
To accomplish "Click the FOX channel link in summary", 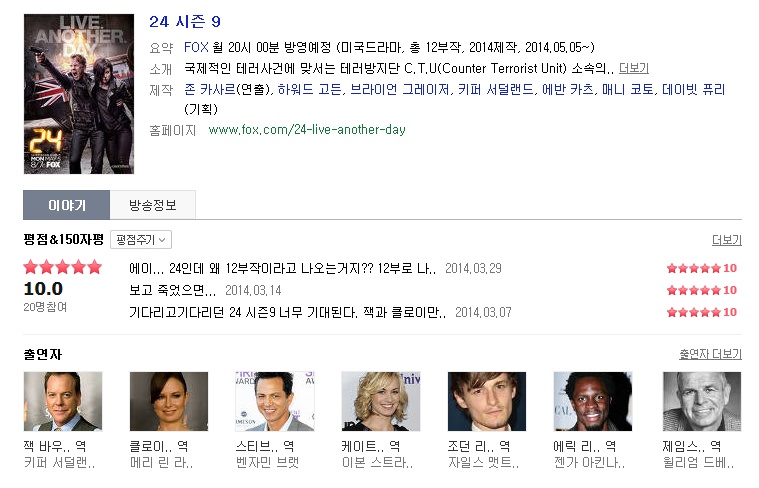I will coord(196,47).
